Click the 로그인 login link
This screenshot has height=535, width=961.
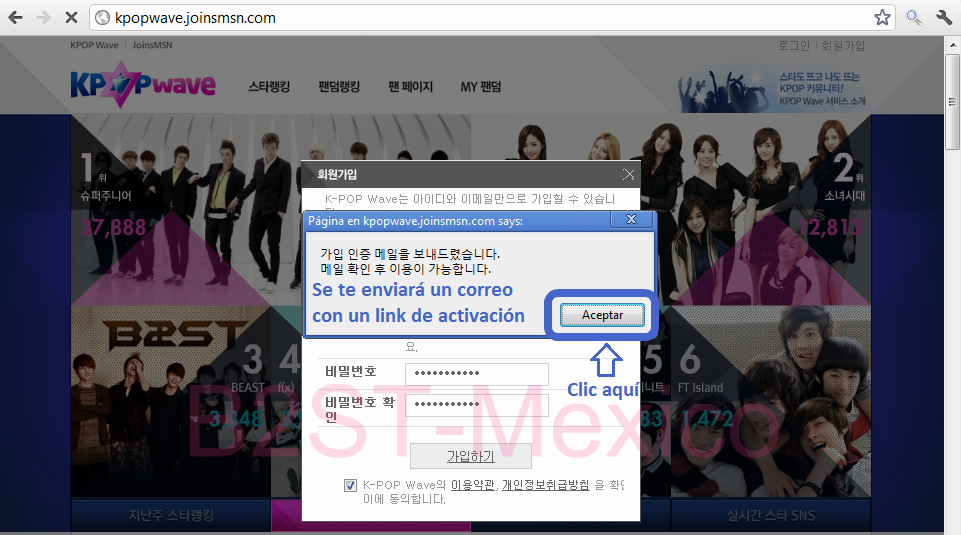pos(794,45)
